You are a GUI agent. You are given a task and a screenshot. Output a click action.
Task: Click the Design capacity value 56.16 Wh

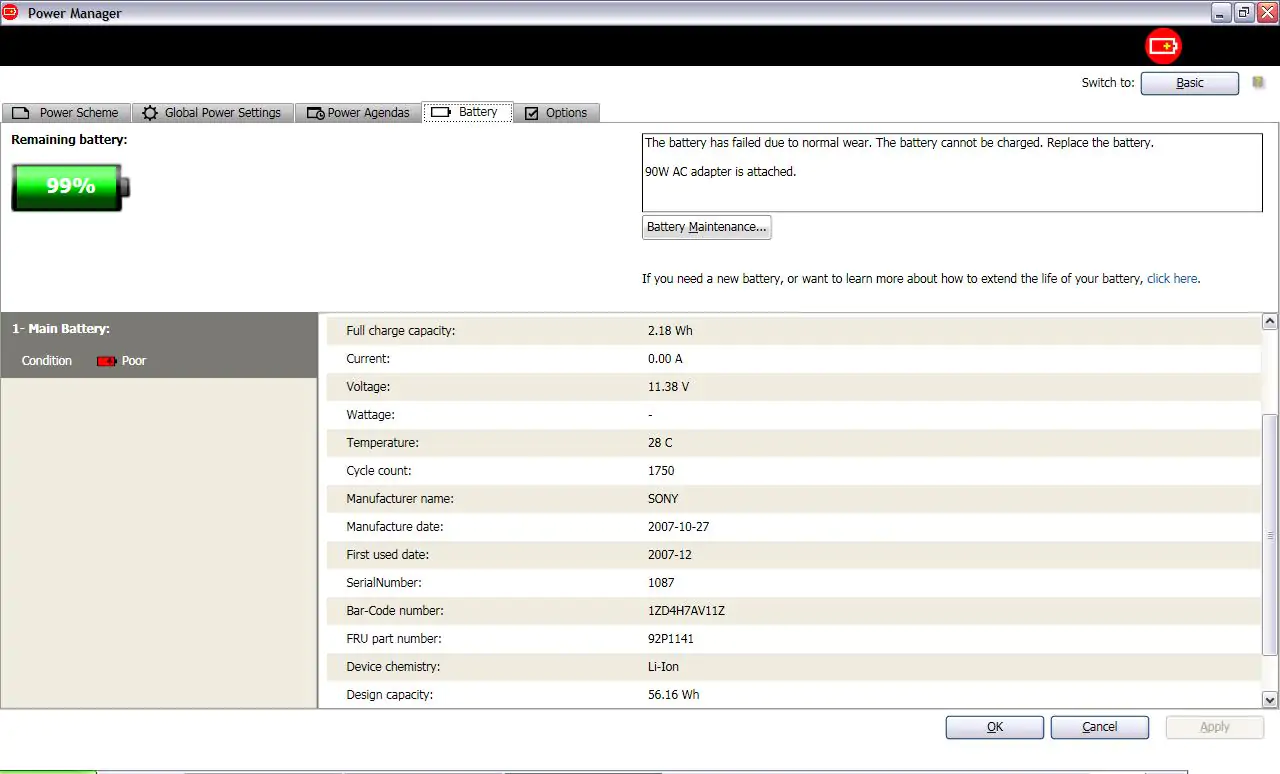(674, 695)
